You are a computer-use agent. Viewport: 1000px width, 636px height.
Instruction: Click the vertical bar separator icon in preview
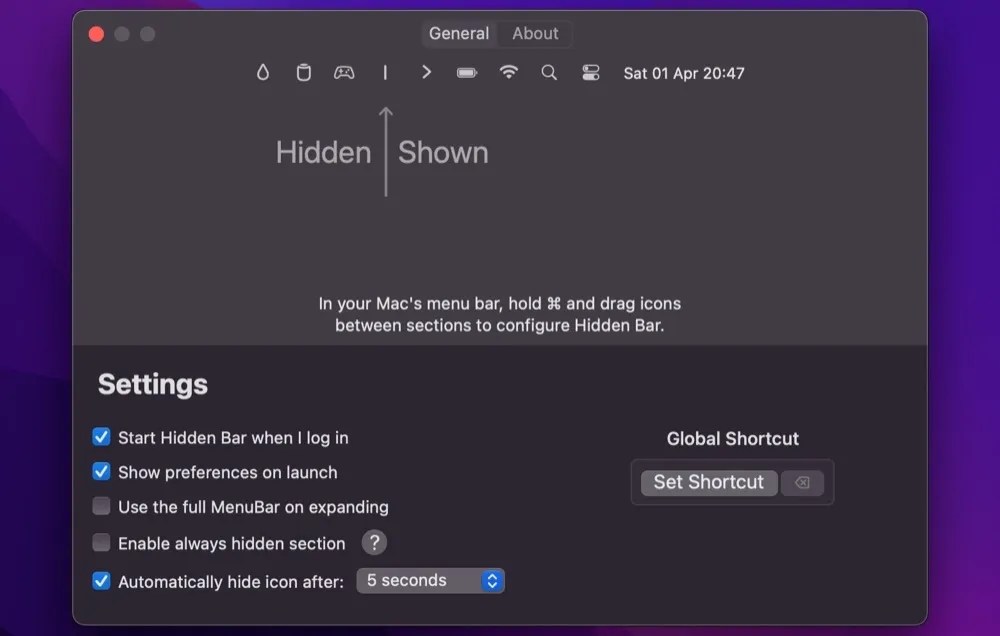[385, 73]
